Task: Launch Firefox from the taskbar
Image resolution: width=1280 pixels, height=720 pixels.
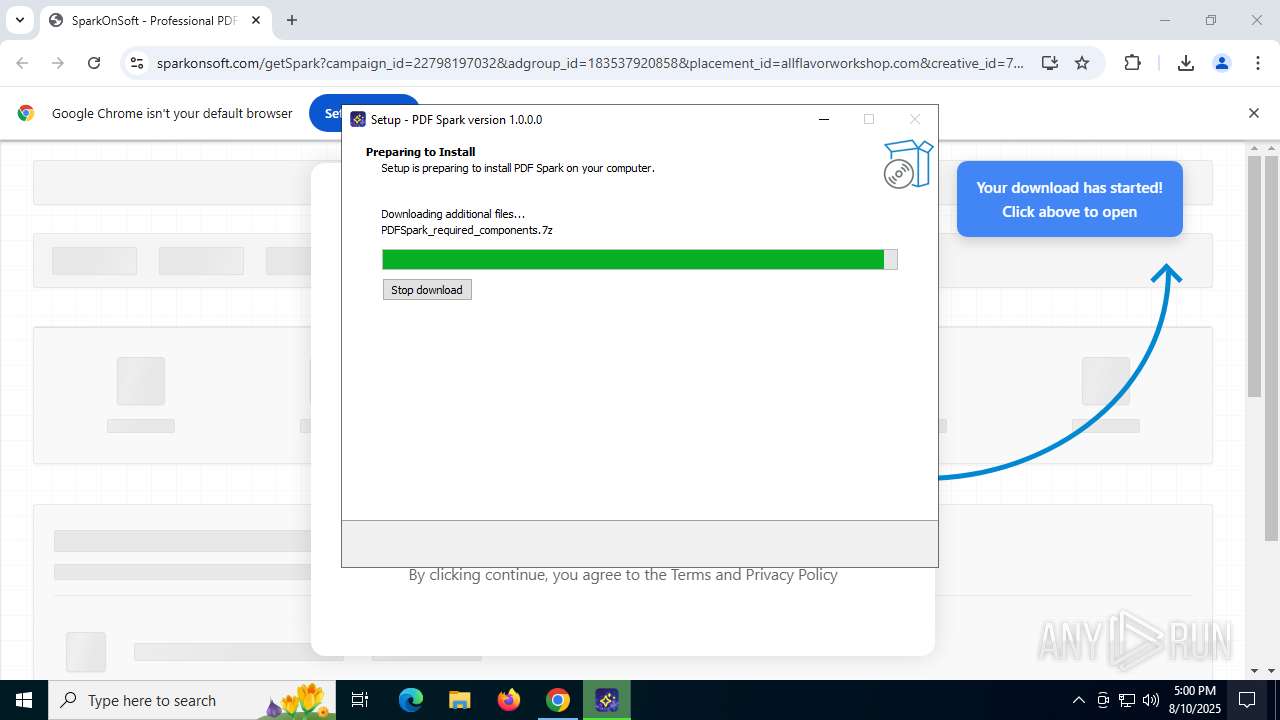Action: click(509, 700)
